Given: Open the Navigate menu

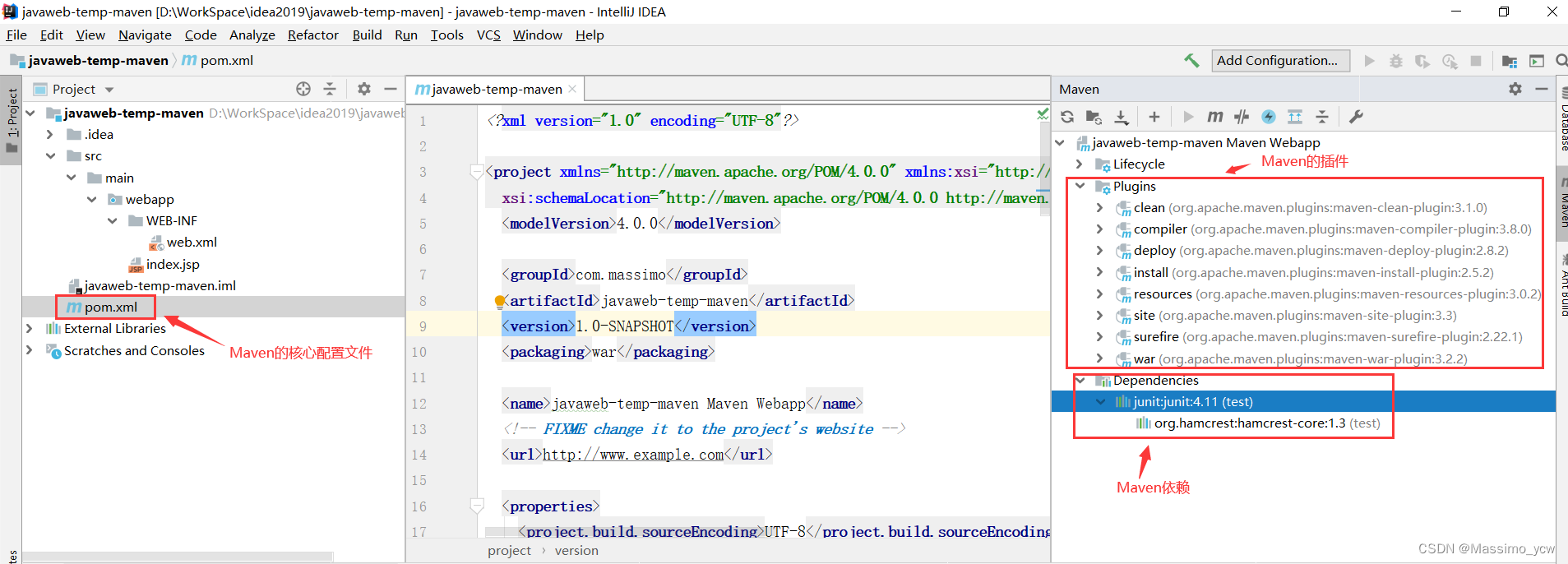Looking at the screenshot, I should click(x=145, y=35).
